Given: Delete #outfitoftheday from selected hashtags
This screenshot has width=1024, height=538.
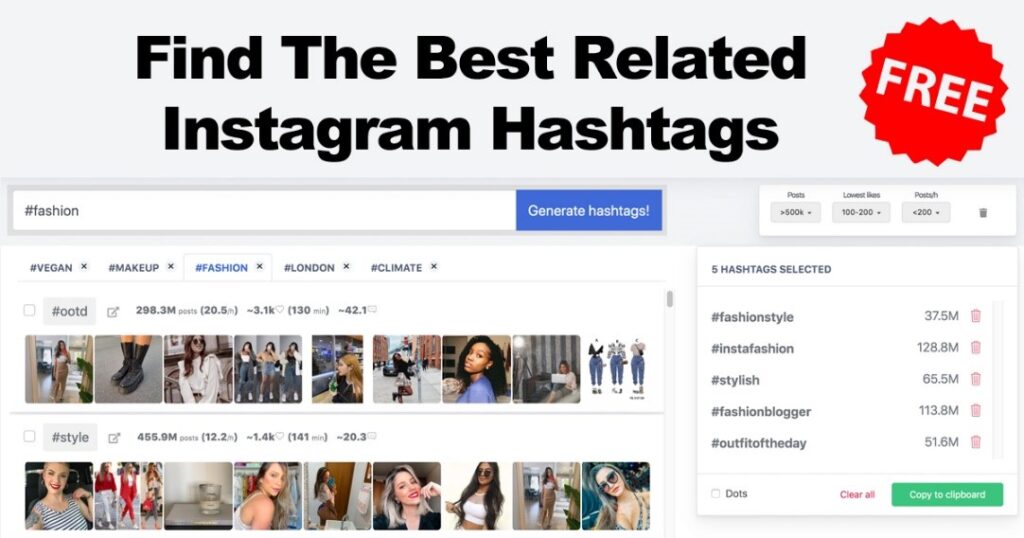Looking at the screenshot, I should pos(976,442).
